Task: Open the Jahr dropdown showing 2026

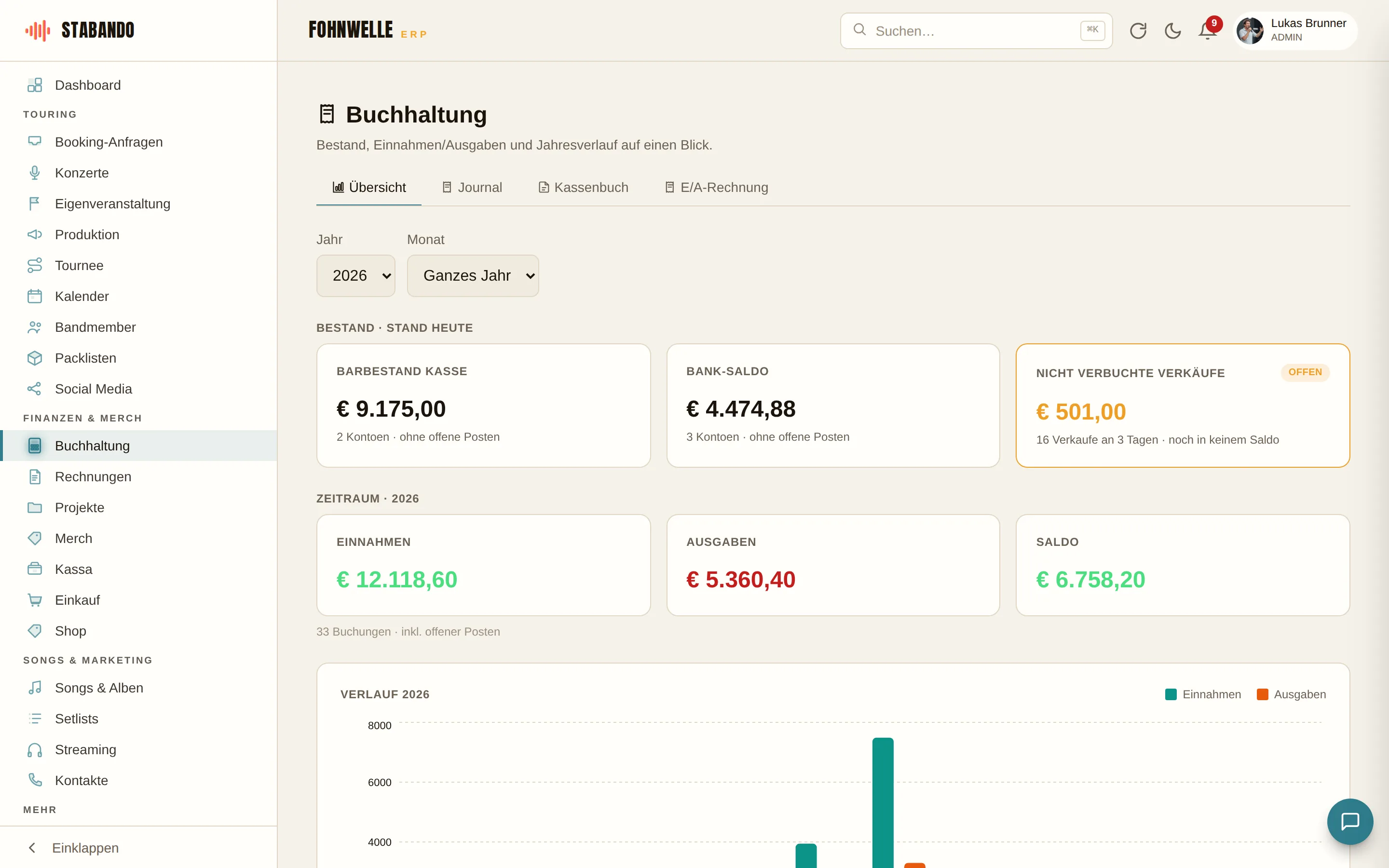Action: (x=356, y=275)
